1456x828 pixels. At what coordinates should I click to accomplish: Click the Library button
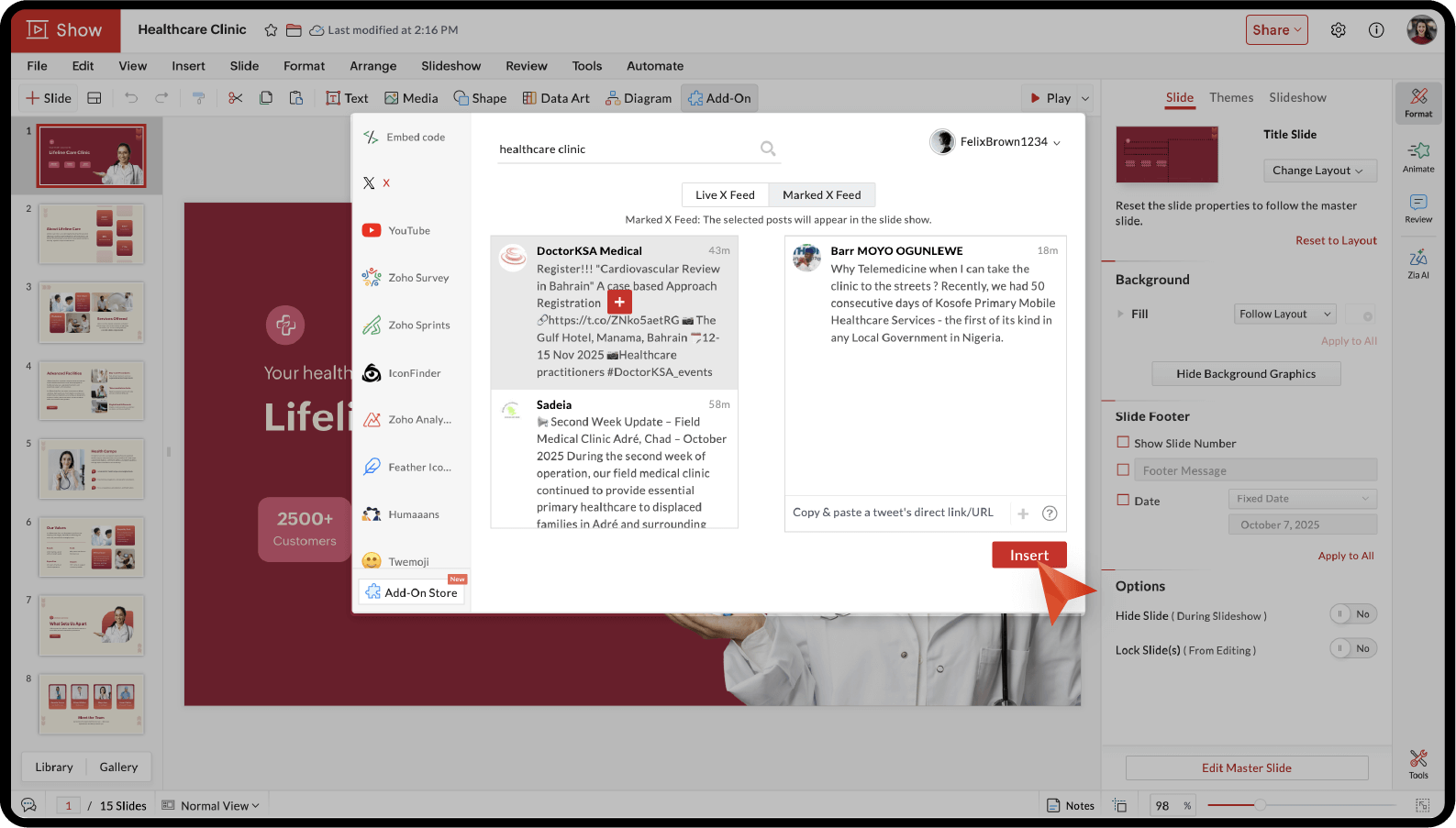point(54,767)
